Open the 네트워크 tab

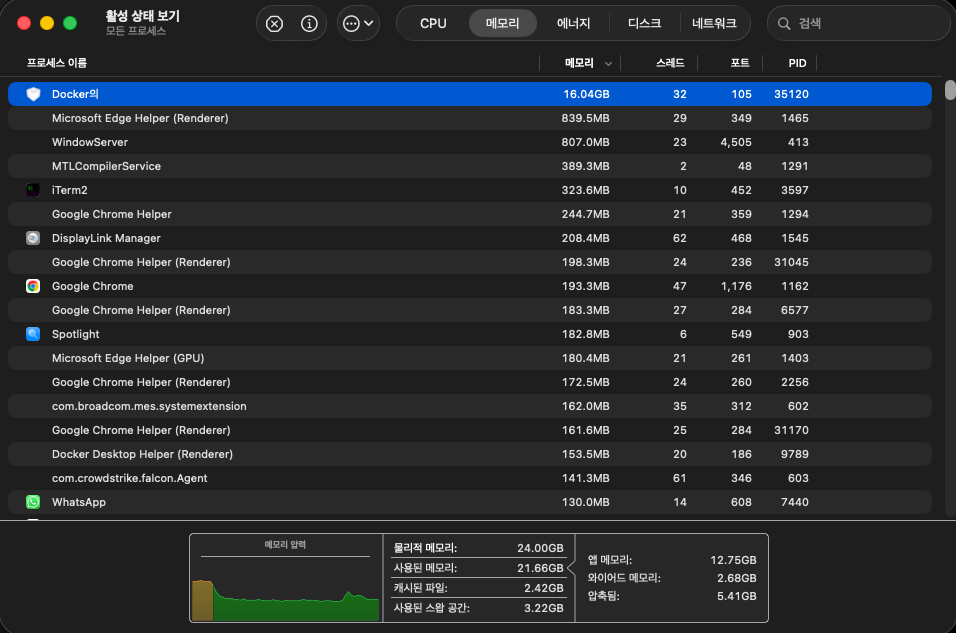[x=714, y=24]
